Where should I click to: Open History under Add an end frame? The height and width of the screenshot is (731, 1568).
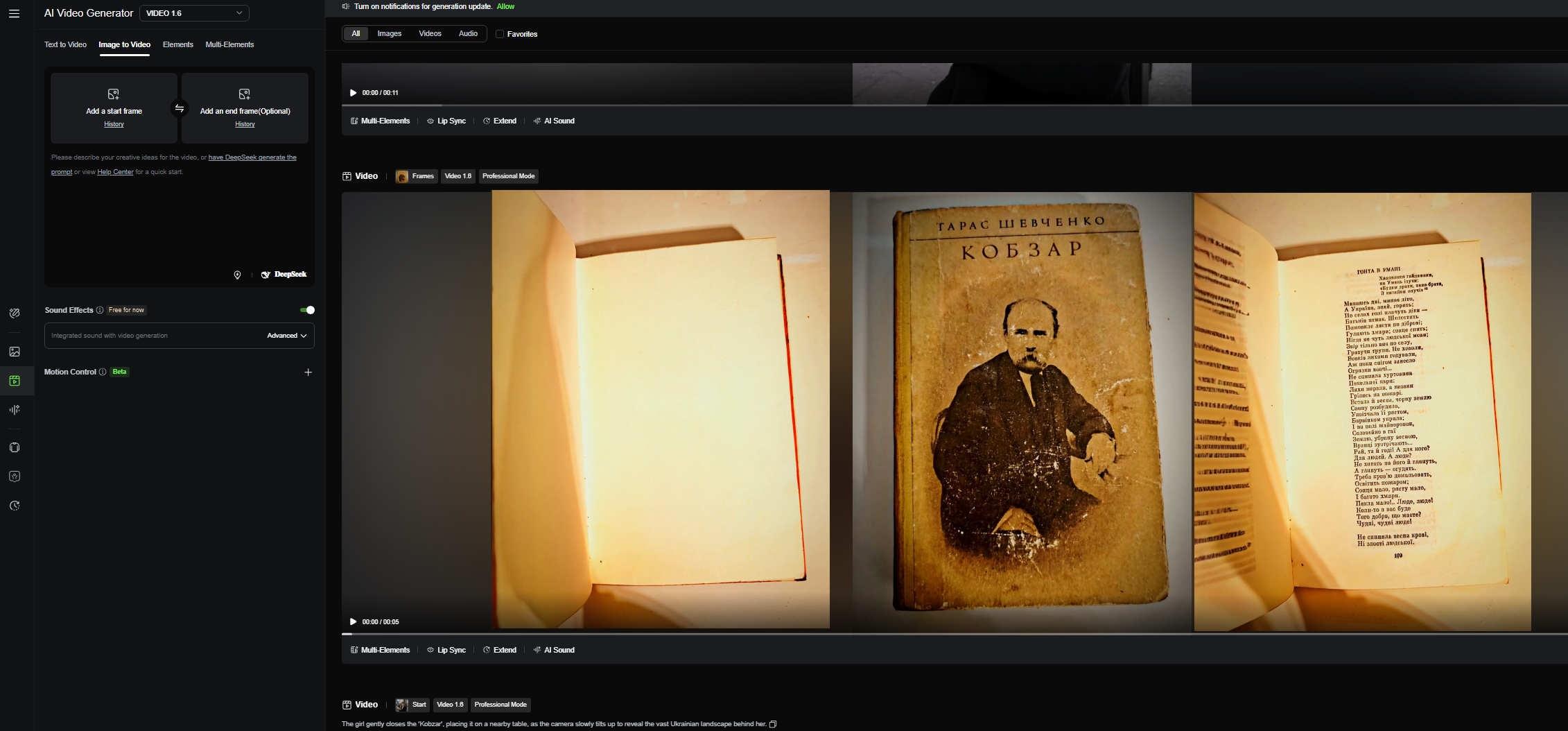click(x=245, y=124)
